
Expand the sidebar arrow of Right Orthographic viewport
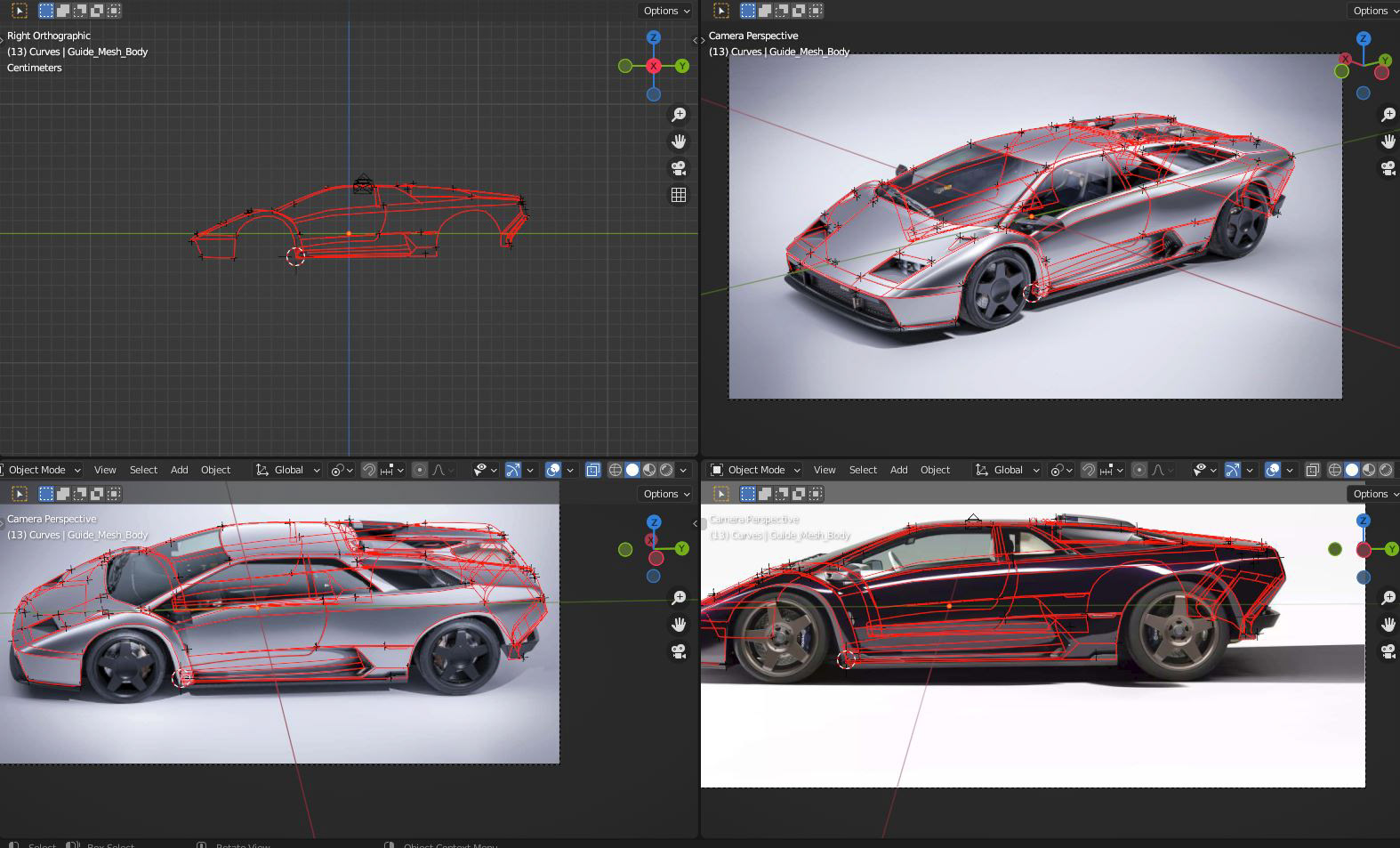click(x=696, y=40)
